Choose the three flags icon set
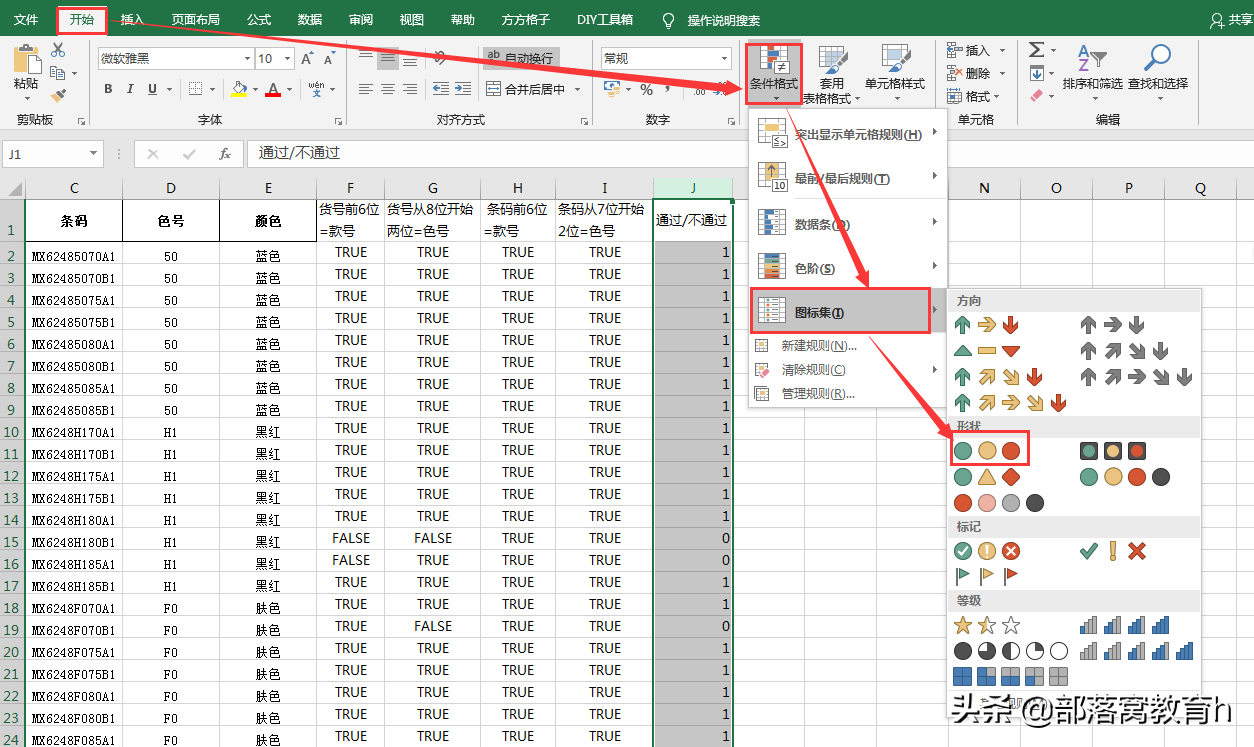The width and height of the screenshot is (1254, 747). [986, 576]
